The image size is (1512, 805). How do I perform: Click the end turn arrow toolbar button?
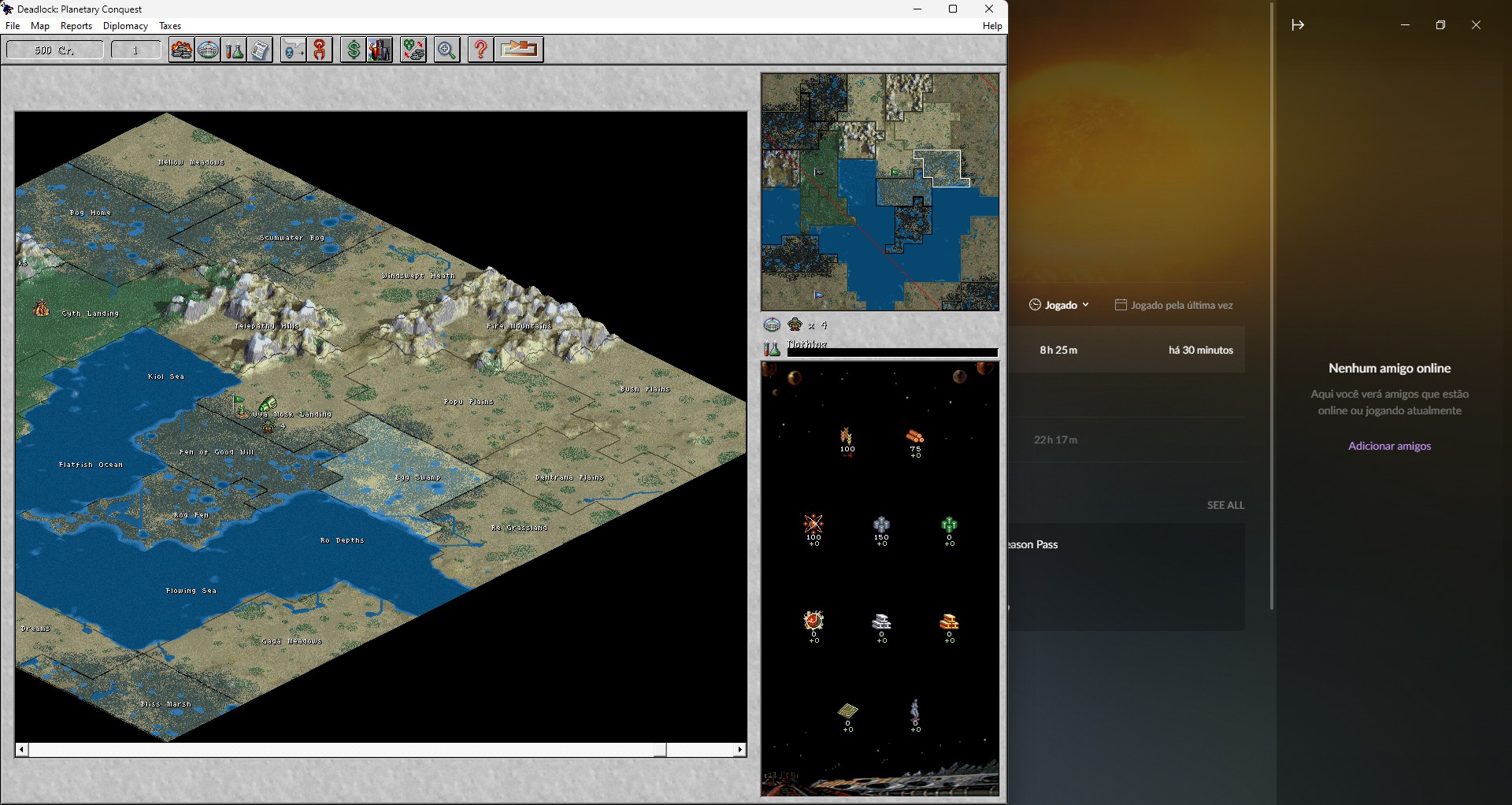[519, 50]
